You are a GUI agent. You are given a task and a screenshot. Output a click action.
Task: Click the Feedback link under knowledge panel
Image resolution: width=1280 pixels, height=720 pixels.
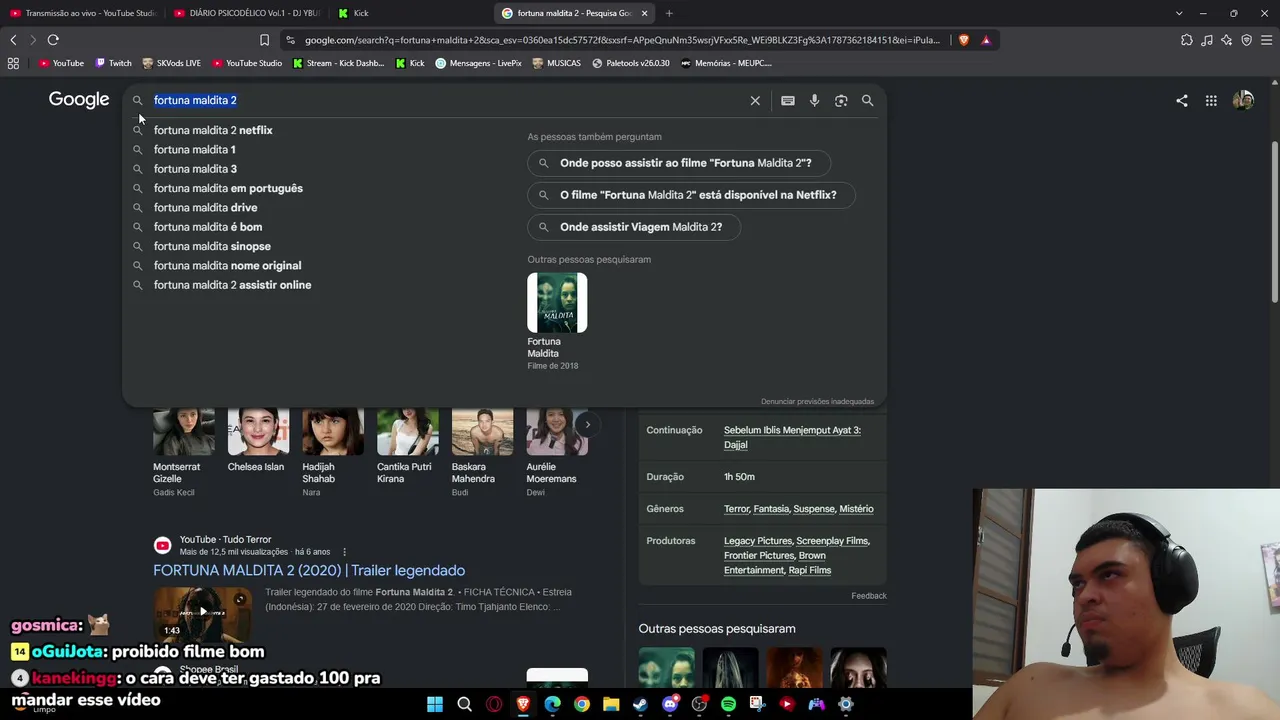(869, 596)
